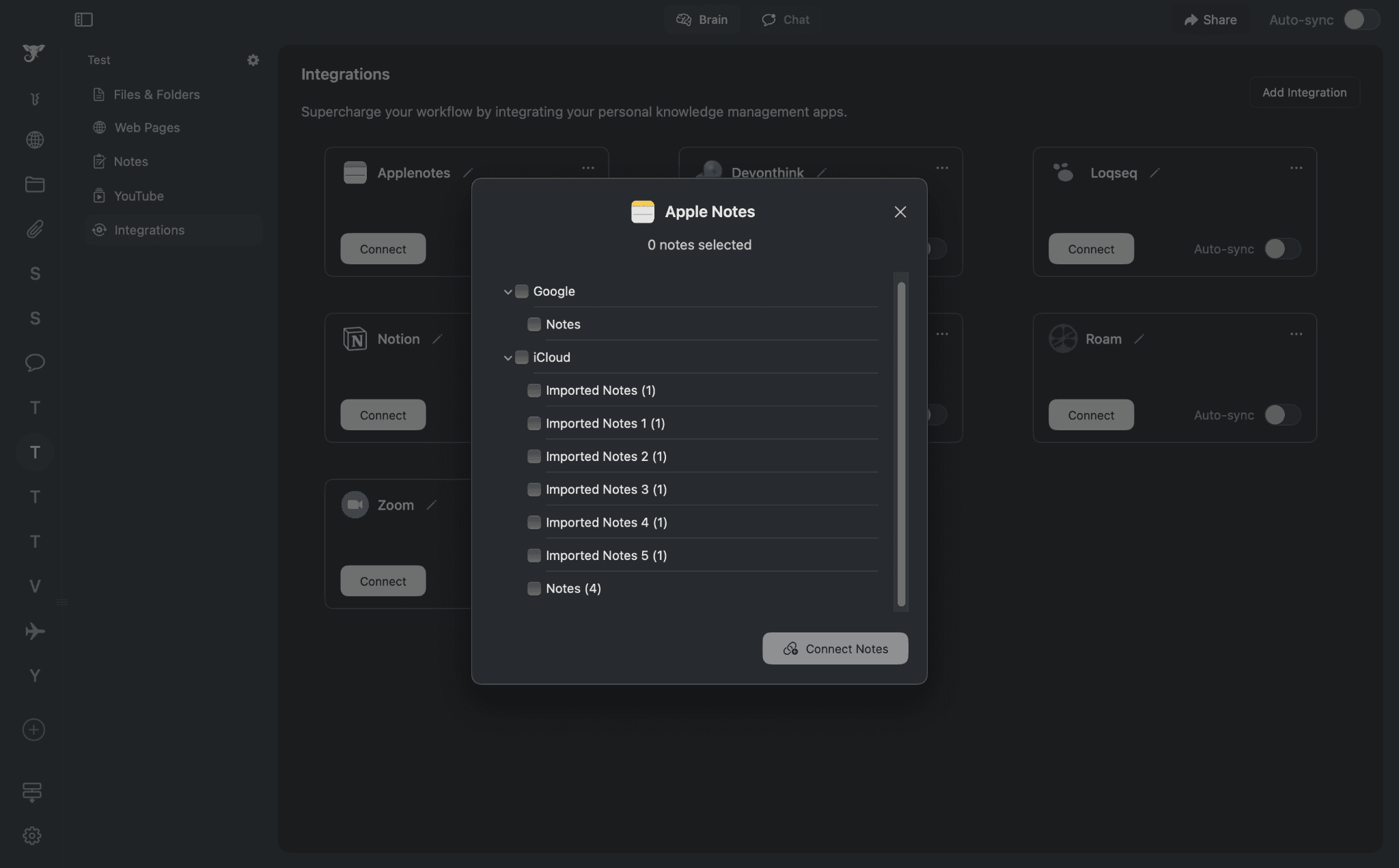This screenshot has width=1399, height=868.
Task: Check the Google account checkbox
Action: 522,292
